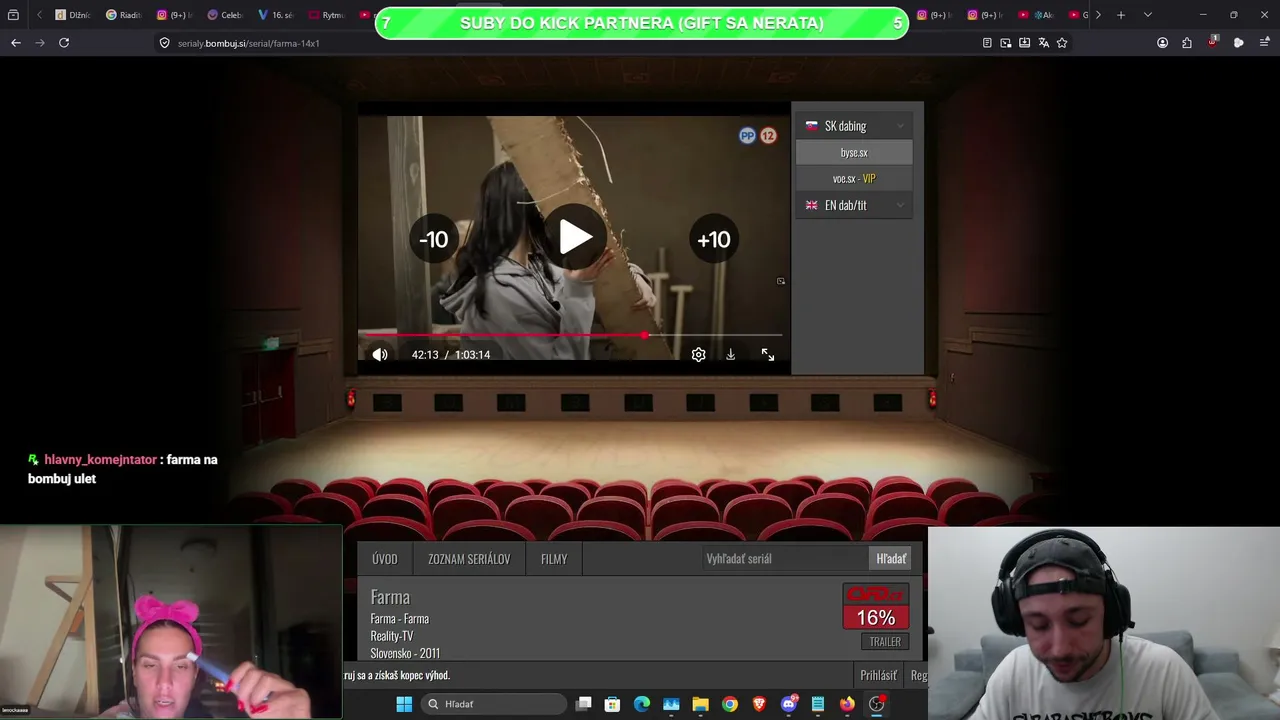Skip forward 10 seconds in video

[x=714, y=239]
